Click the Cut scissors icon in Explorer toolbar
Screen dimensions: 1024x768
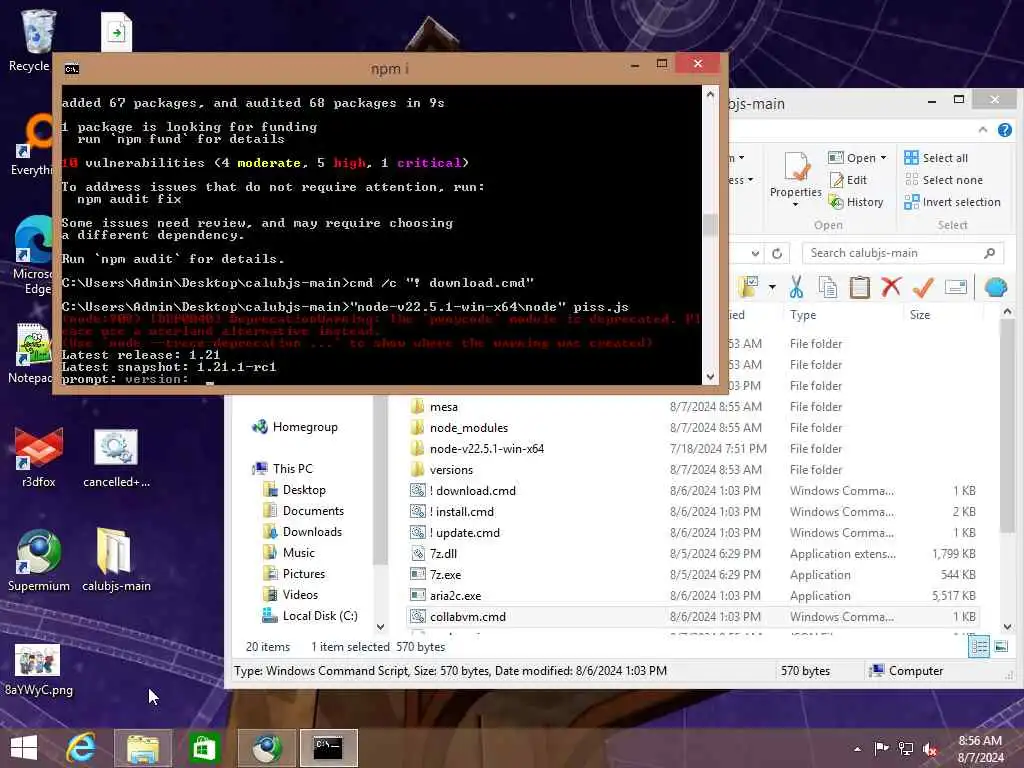pos(795,287)
